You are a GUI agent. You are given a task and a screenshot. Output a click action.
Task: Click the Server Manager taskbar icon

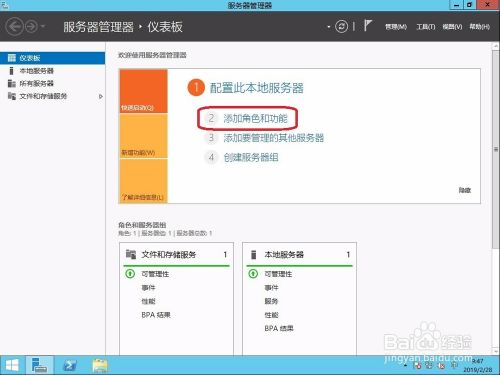click(x=40, y=365)
